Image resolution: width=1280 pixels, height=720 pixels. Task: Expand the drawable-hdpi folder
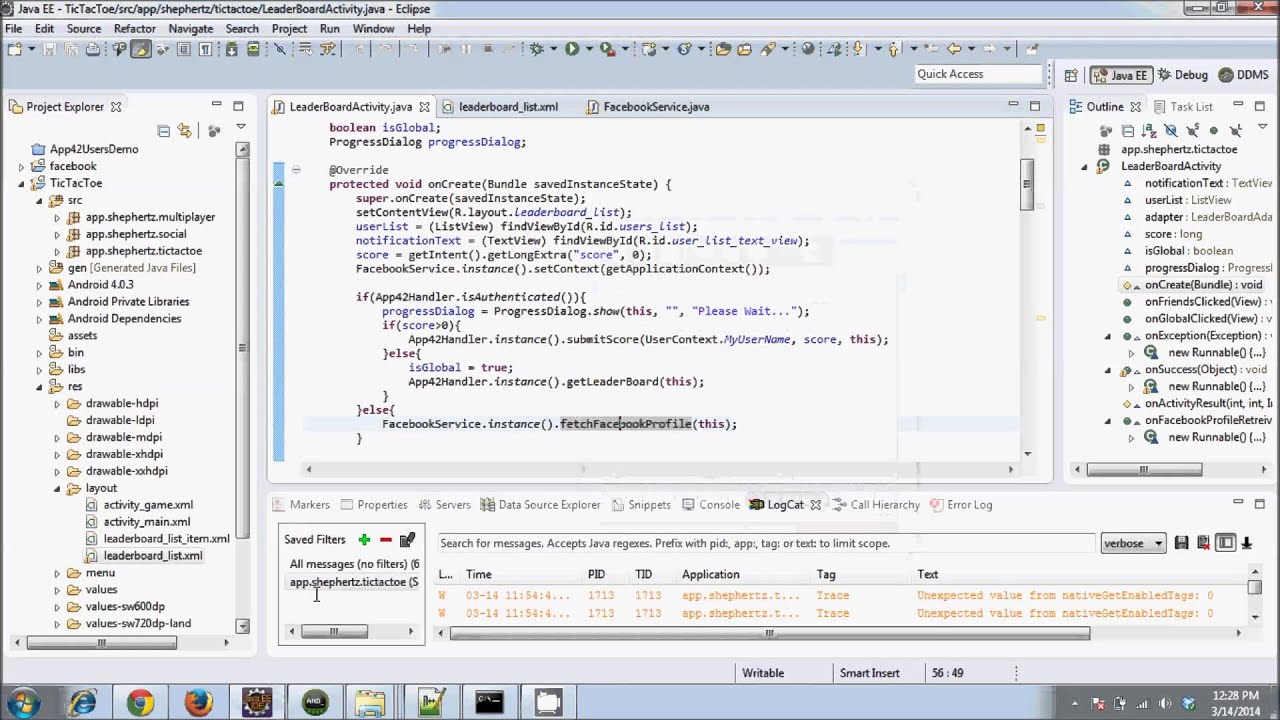[x=57, y=404]
